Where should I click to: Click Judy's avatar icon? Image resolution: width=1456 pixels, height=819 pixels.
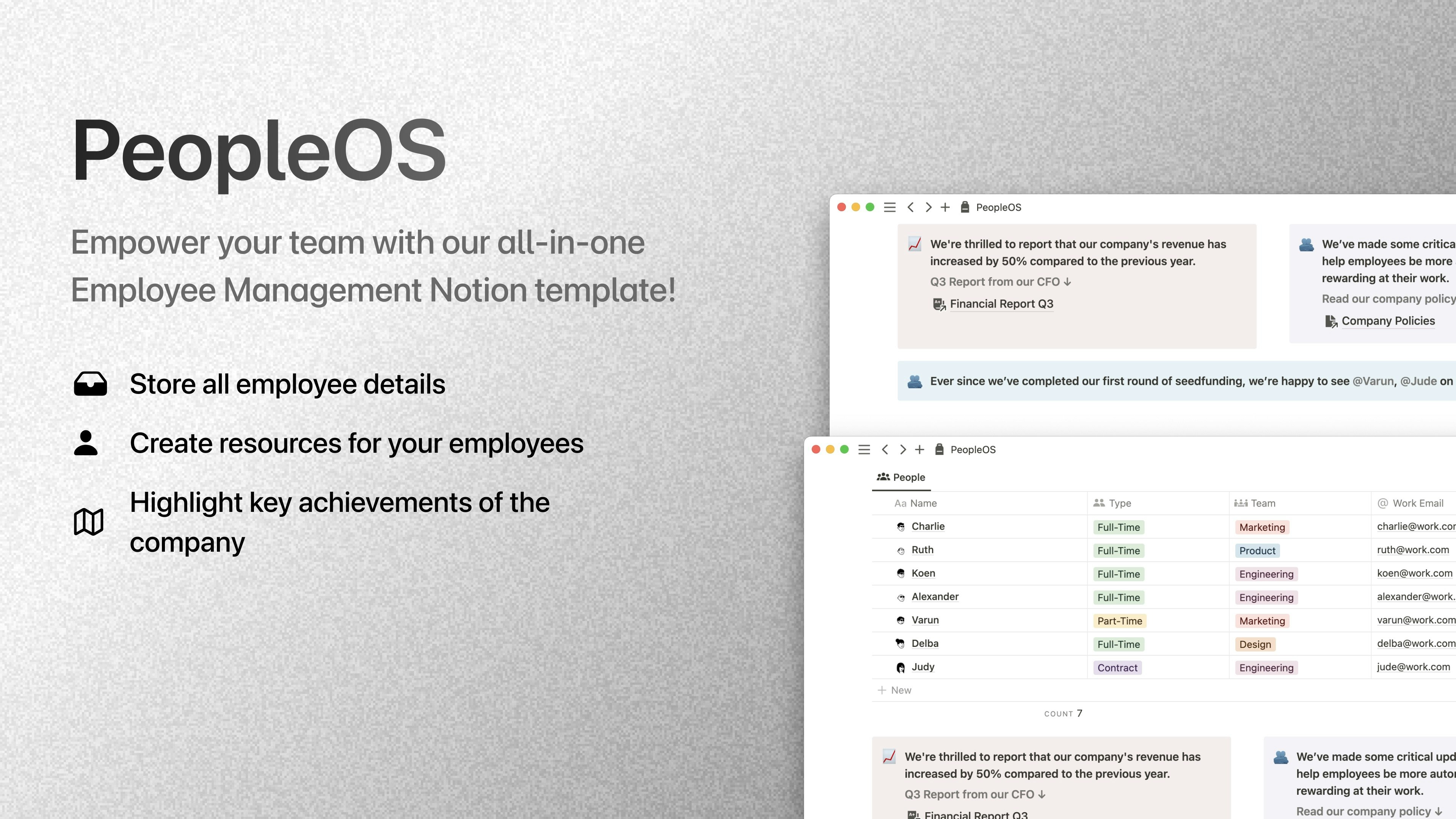click(901, 667)
